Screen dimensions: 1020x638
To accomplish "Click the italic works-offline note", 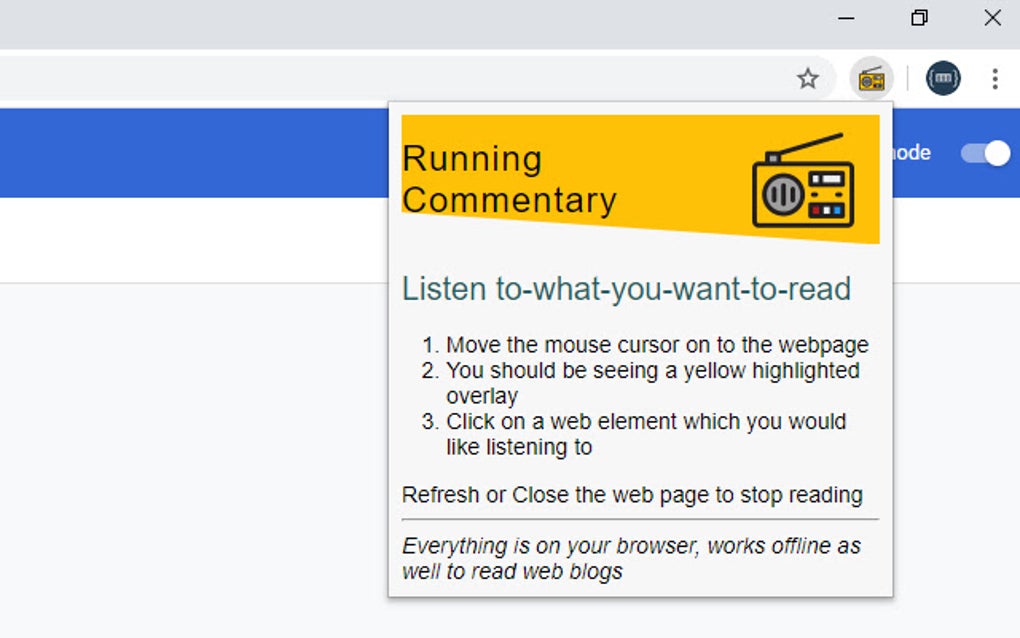I will tap(631, 558).
